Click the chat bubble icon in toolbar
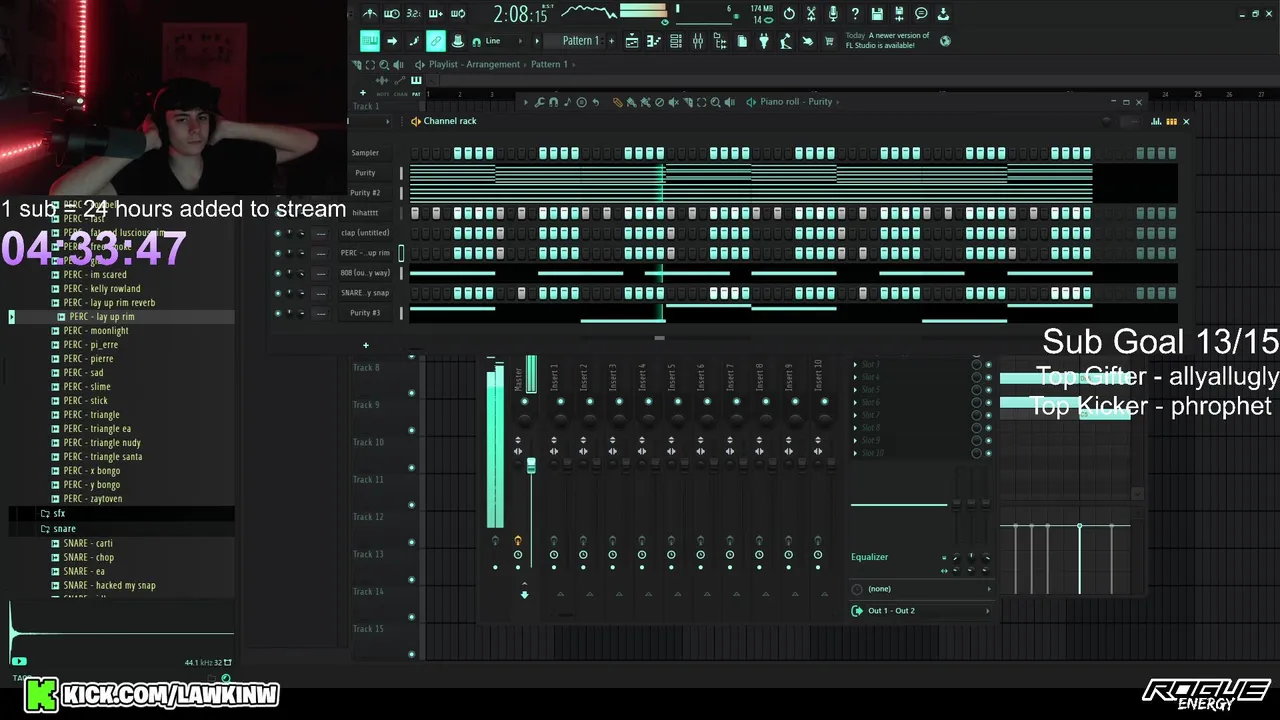Viewport: 1280px width, 720px height. click(x=921, y=14)
